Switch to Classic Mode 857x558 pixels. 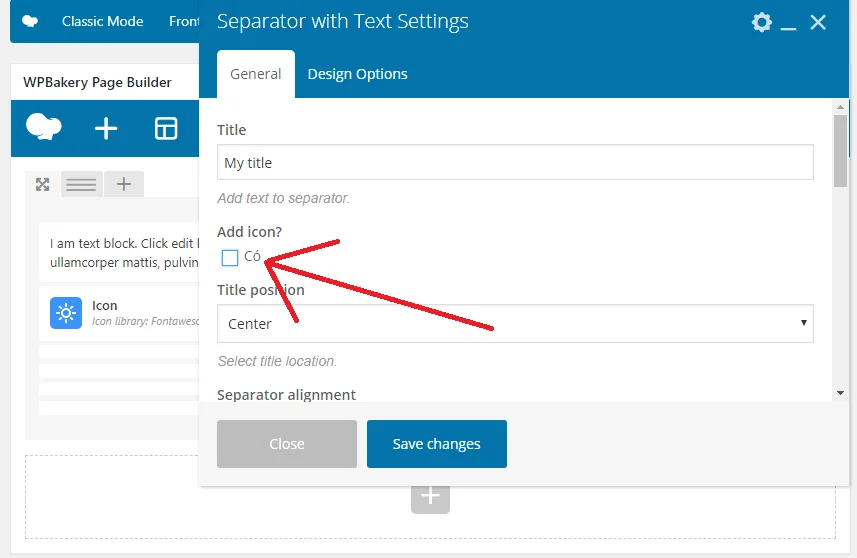(102, 21)
